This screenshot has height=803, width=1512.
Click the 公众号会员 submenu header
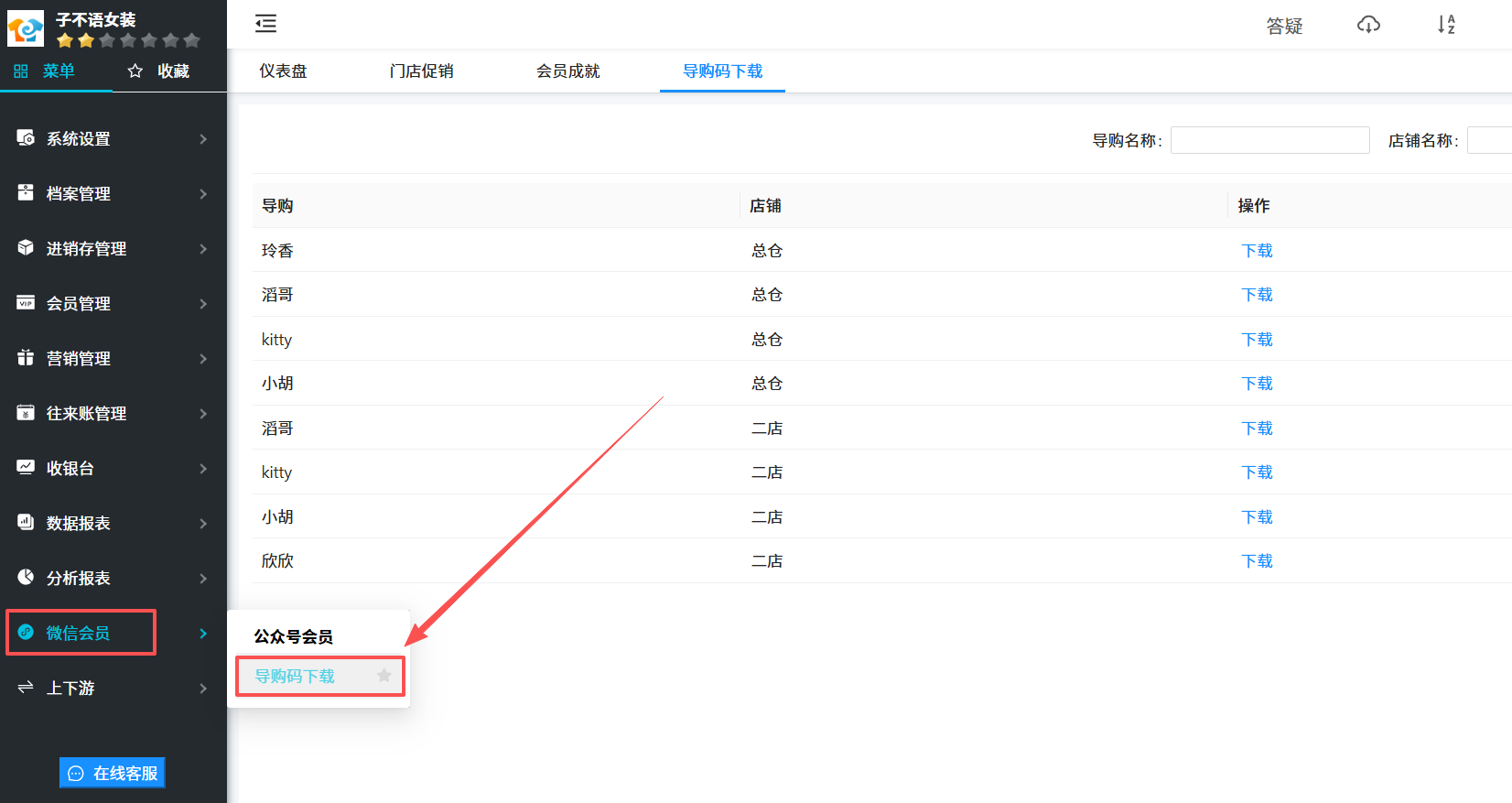[x=293, y=636]
